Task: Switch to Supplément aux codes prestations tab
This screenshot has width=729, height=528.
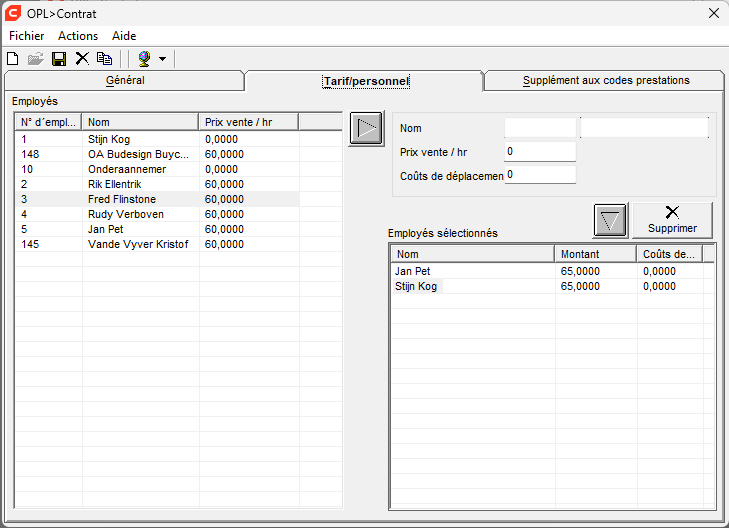Action: (x=606, y=80)
